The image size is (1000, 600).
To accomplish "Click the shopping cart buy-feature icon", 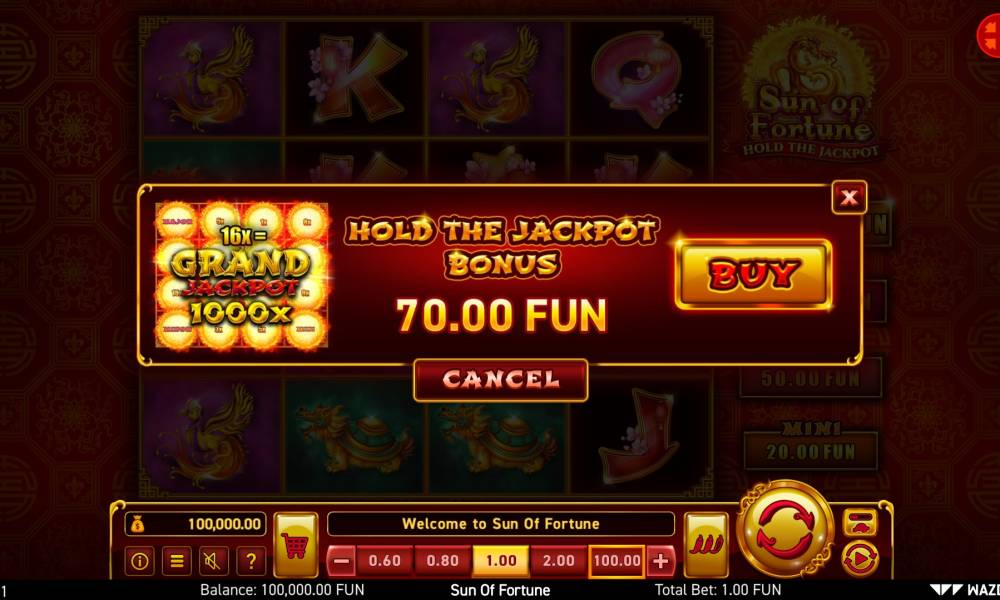I will pyautogui.click(x=296, y=545).
